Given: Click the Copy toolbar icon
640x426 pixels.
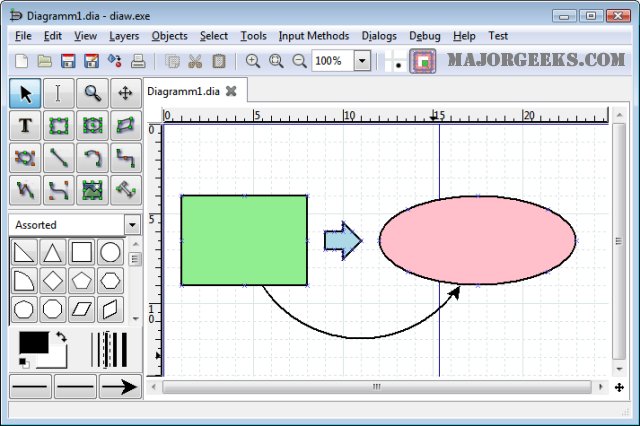Looking at the screenshot, I should coord(172,61).
